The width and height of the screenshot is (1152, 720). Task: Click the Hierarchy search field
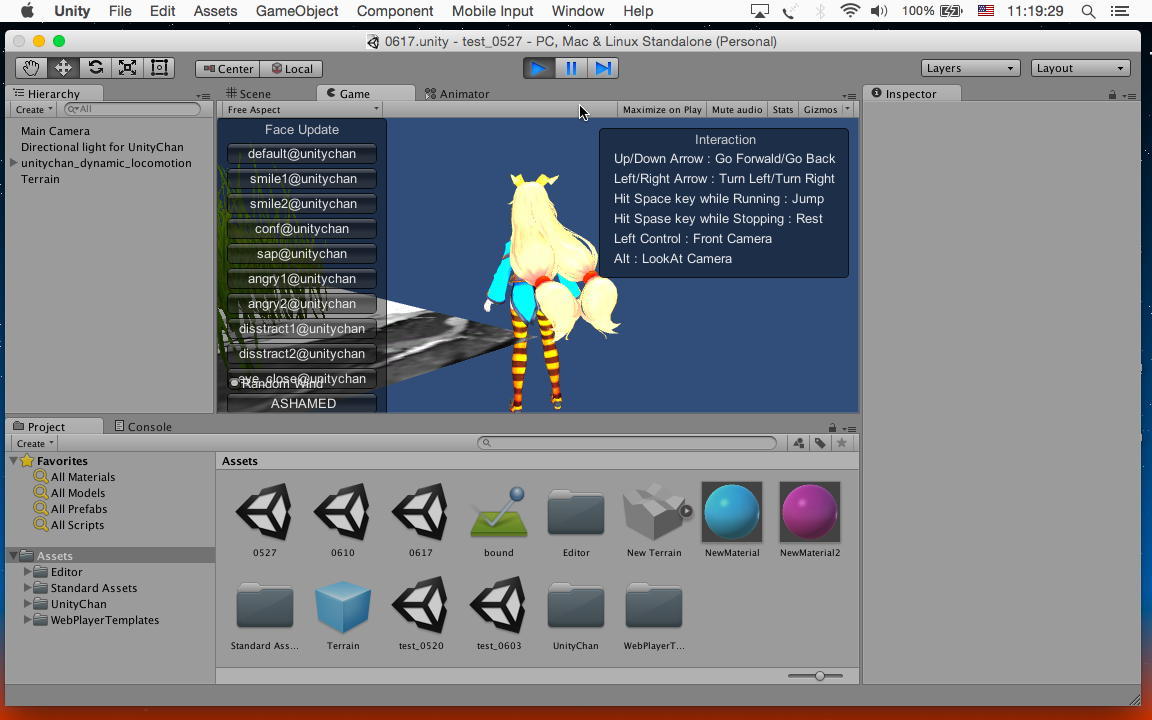132,109
